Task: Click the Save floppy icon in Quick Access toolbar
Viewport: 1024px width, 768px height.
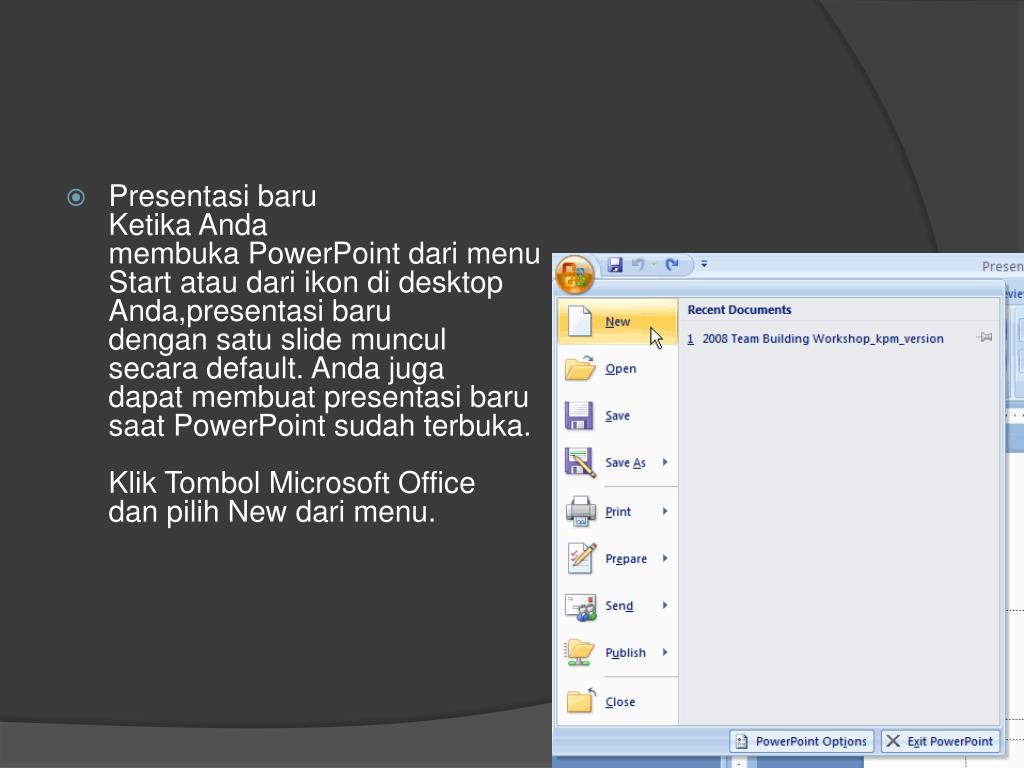Action: [615, 264]
